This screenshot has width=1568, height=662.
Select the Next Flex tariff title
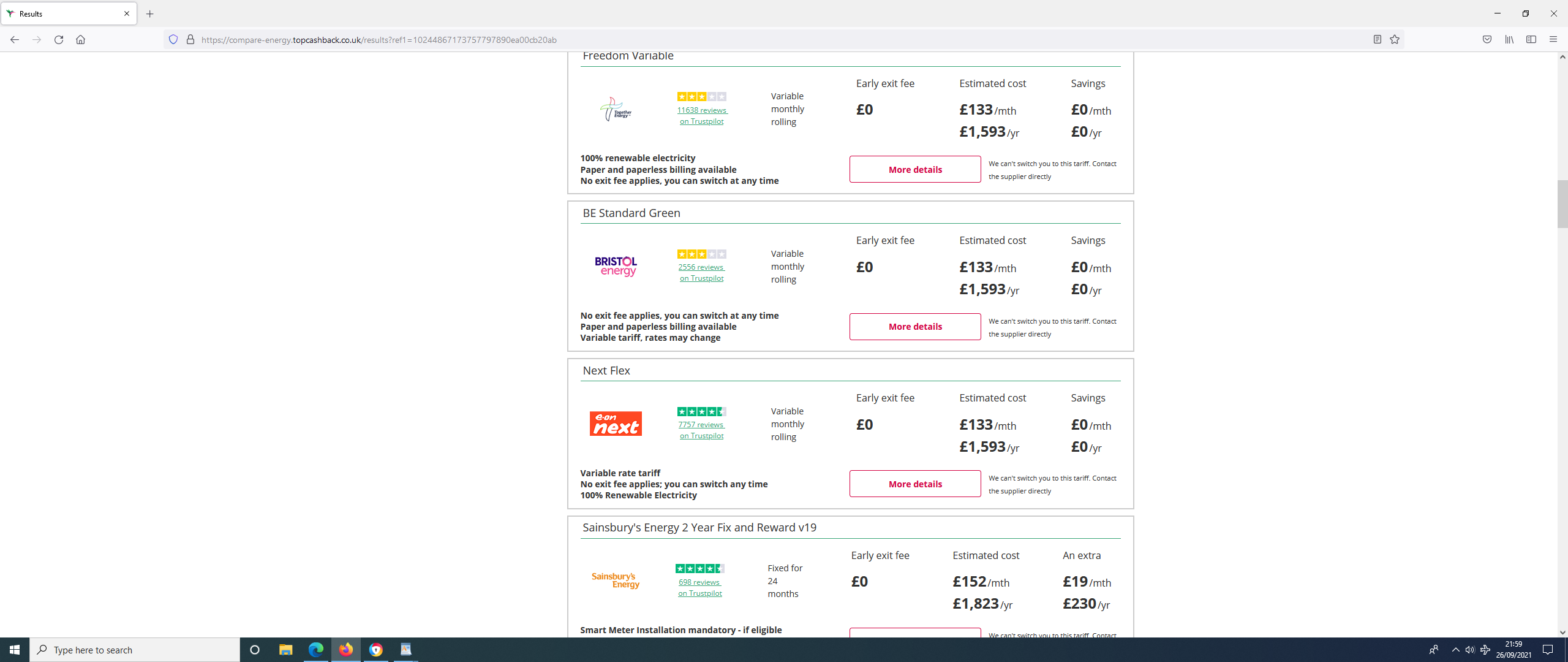click(606, 370)
